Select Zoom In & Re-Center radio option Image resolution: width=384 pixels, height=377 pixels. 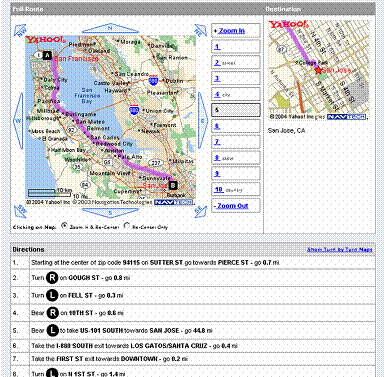click(64, 226)
